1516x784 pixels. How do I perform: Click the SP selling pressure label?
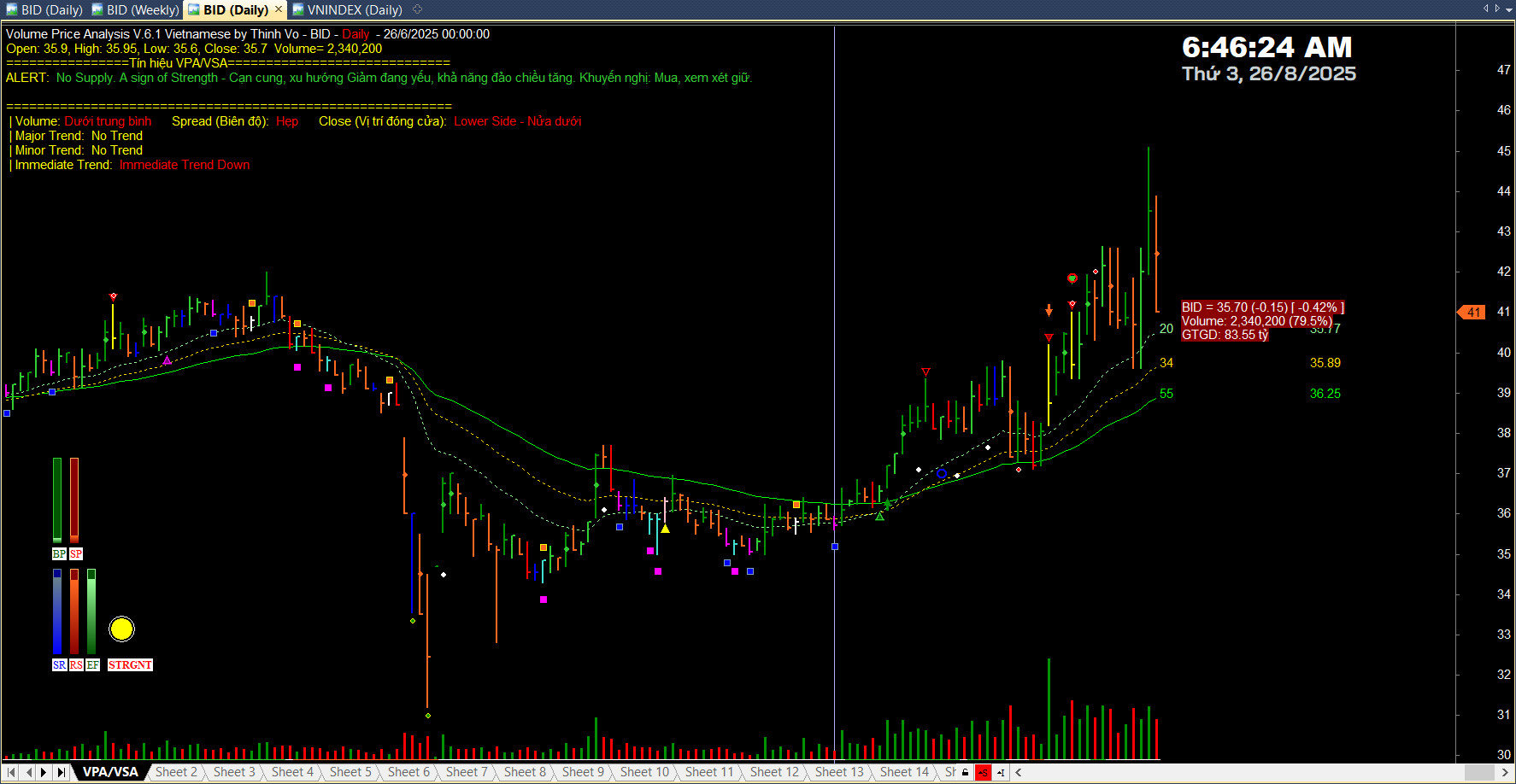click(x=76, y=554)
